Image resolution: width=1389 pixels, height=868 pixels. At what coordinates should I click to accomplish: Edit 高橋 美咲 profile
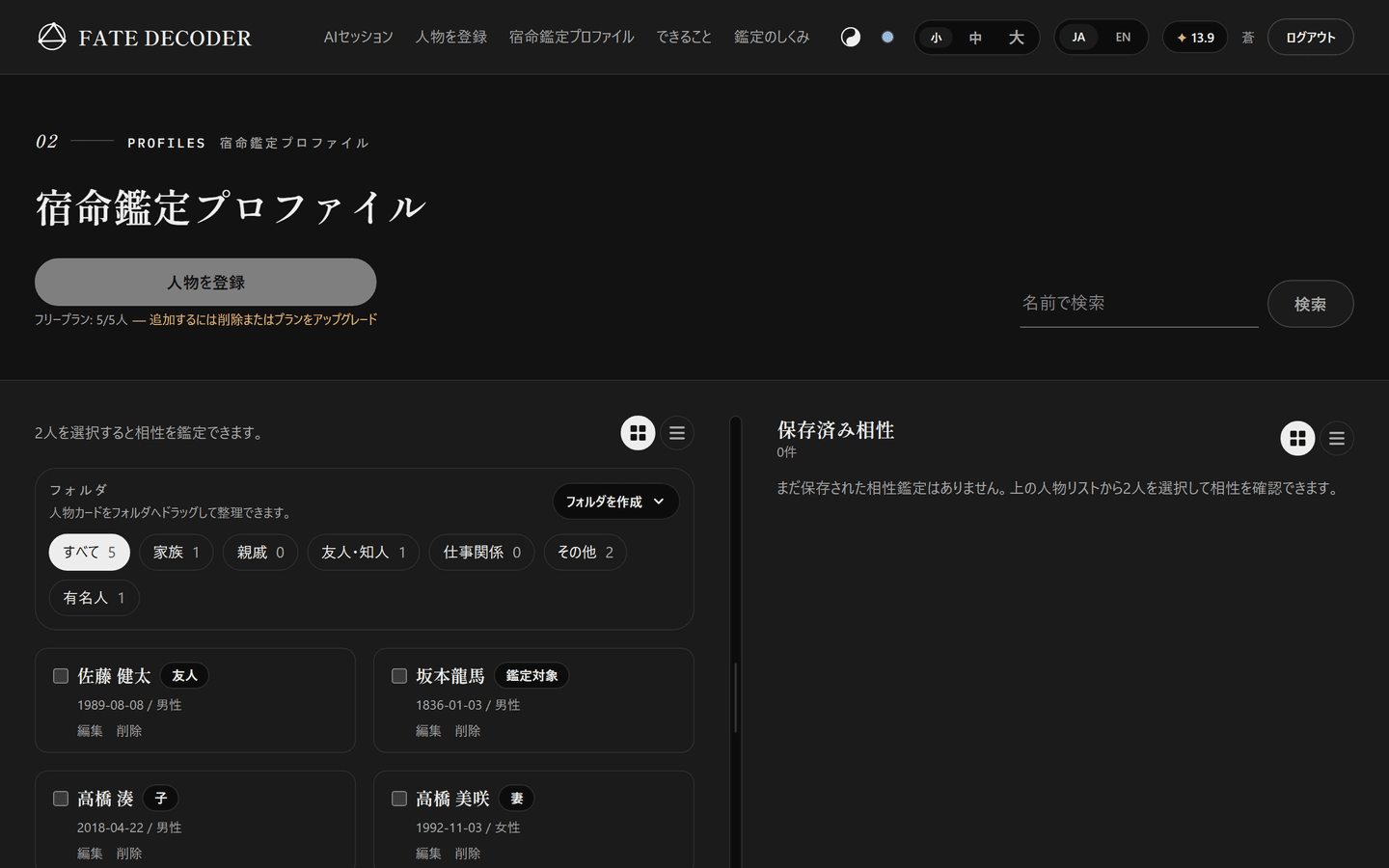pyautogui.click(x=428, y=854)
